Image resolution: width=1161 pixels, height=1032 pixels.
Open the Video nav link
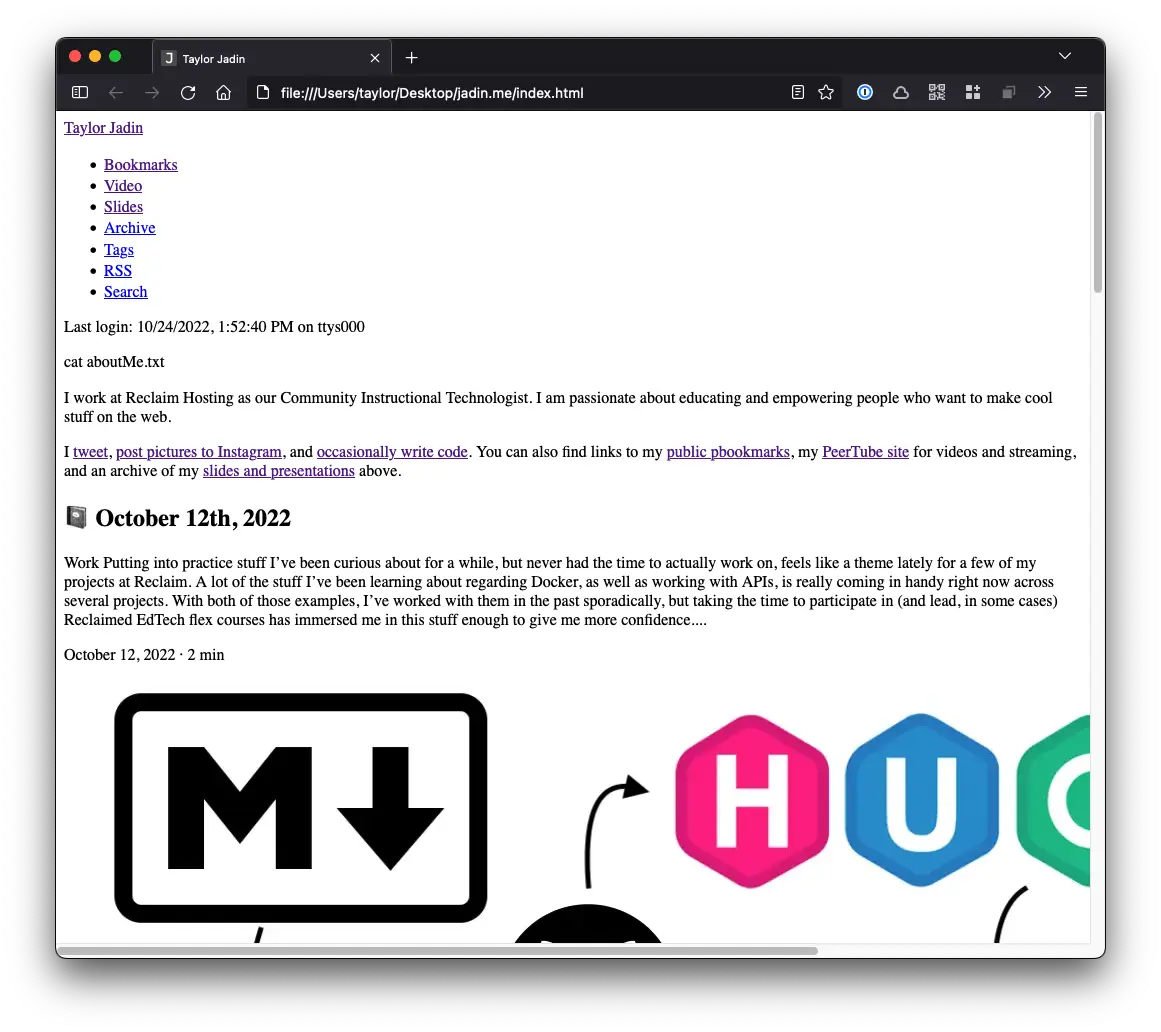pos(123,186)
